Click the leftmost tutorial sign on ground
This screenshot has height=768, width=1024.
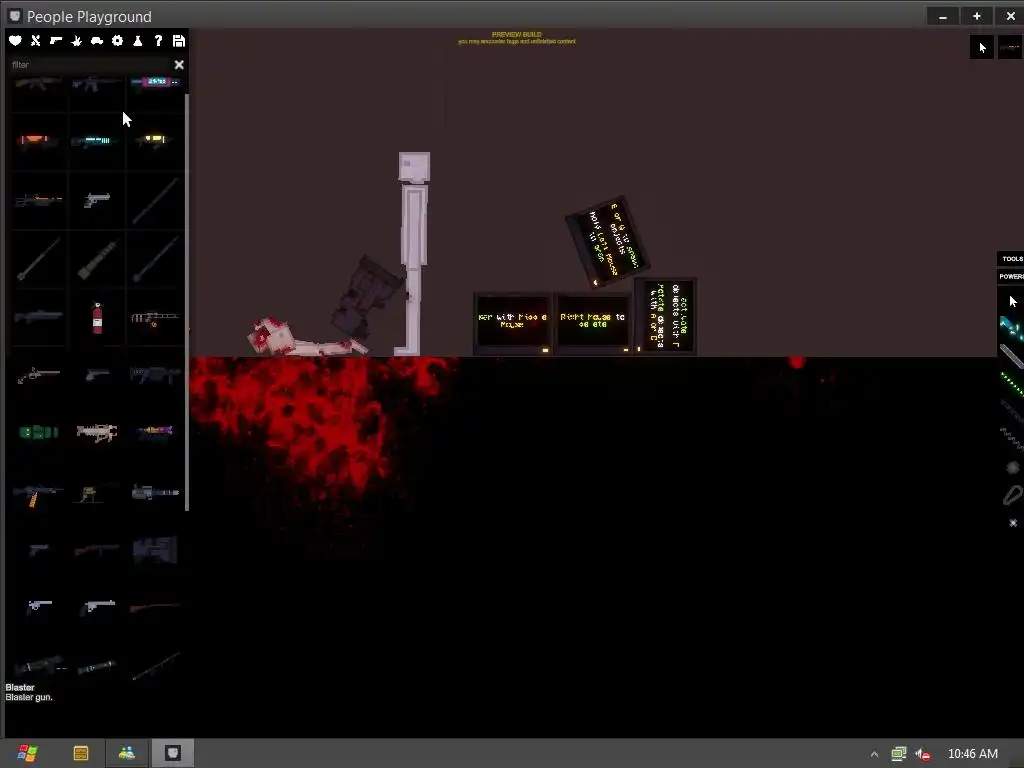click(513, 323)
